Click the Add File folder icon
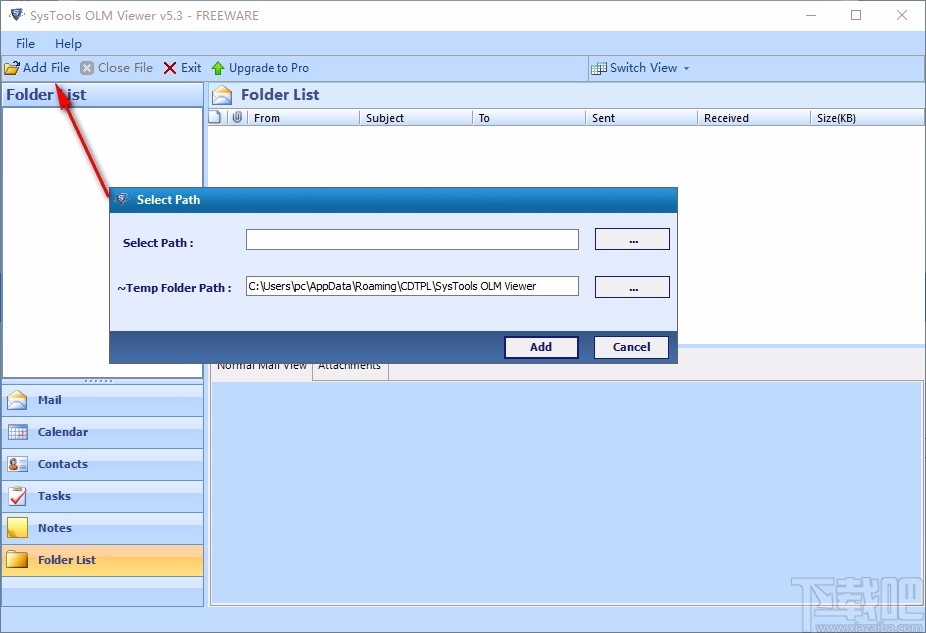Image resolution: width=926 pixels, height=633 pixels. [12, 68]
